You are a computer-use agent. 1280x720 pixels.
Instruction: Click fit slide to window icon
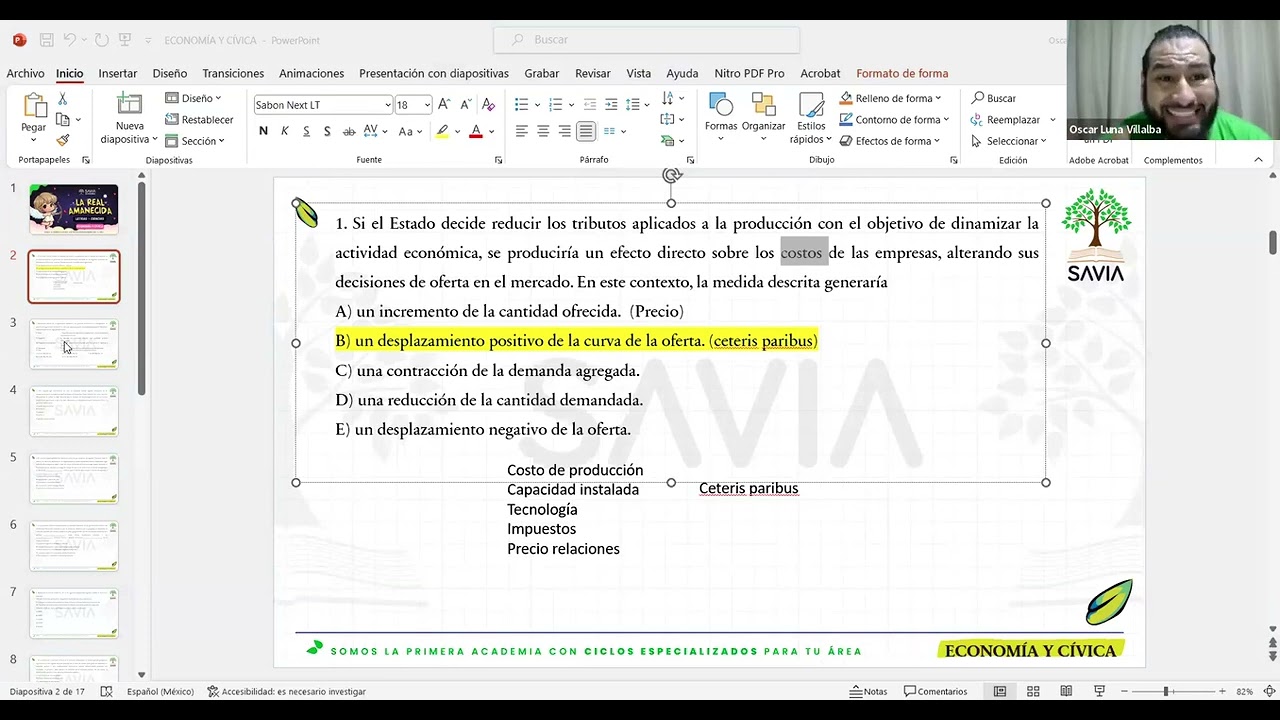[x=1269, y=691]
